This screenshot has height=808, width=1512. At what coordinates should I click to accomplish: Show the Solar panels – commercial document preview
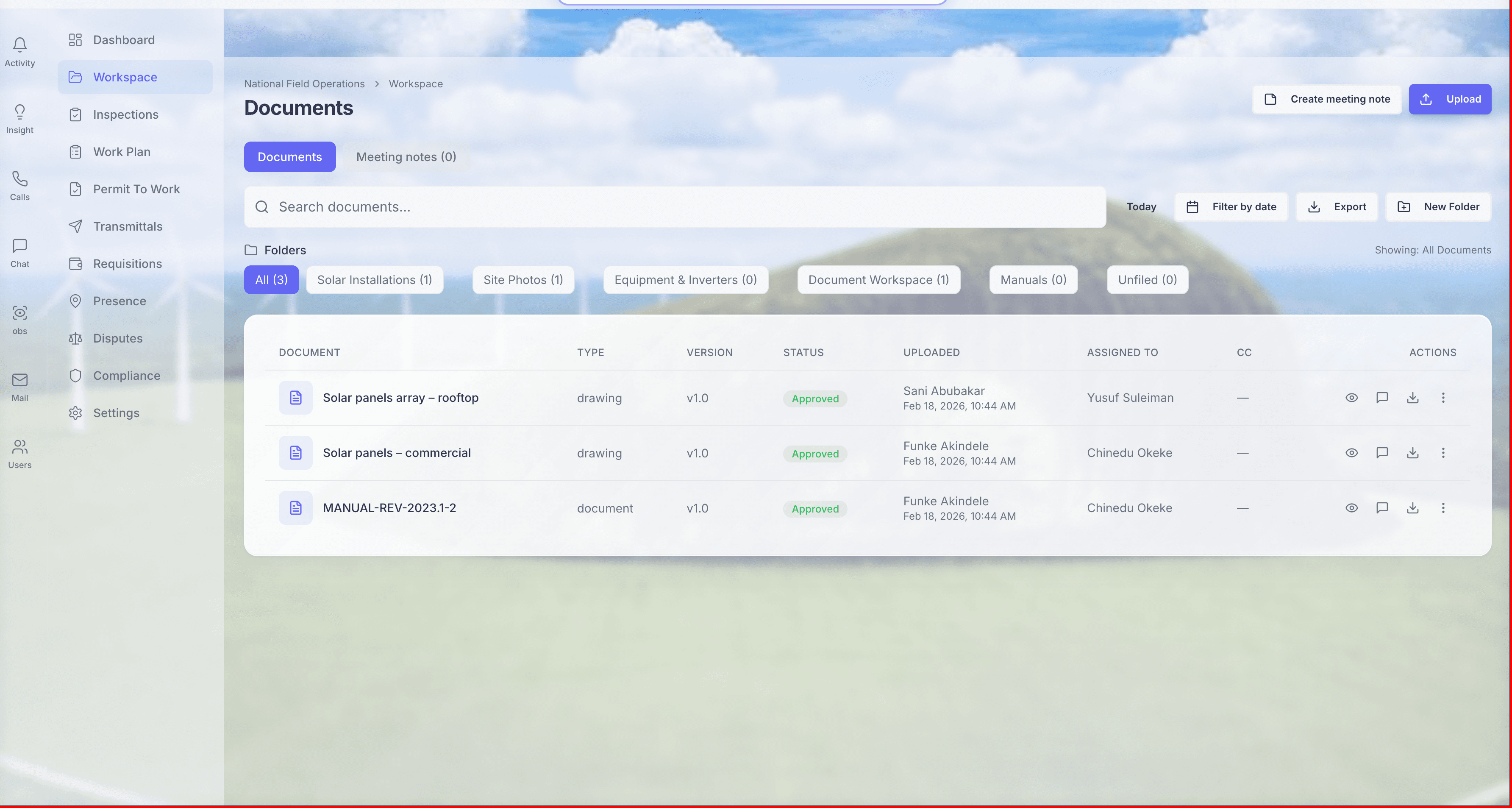(x=1352, y=453)
